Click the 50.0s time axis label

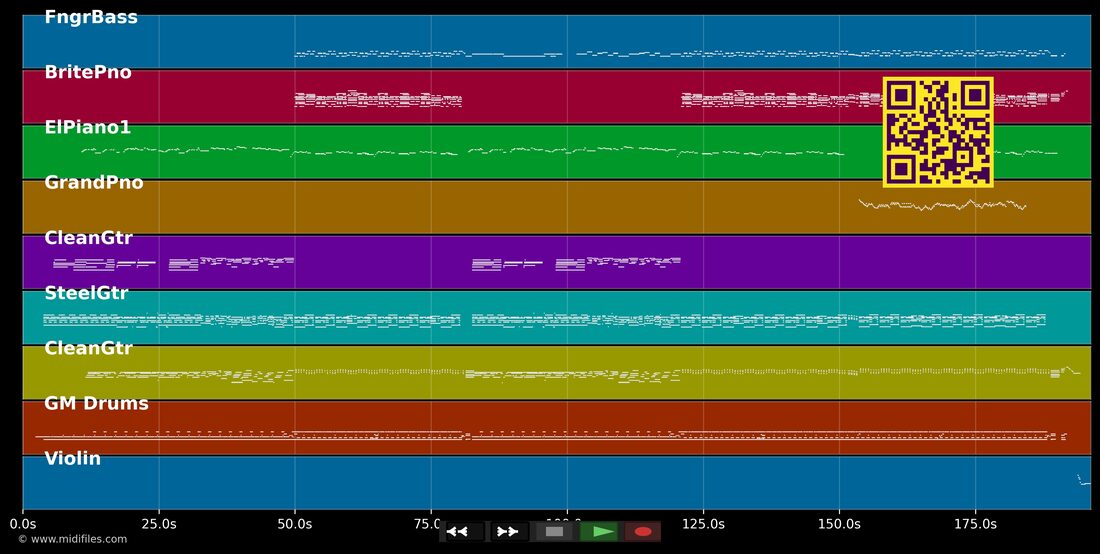(x=295, y=524)
